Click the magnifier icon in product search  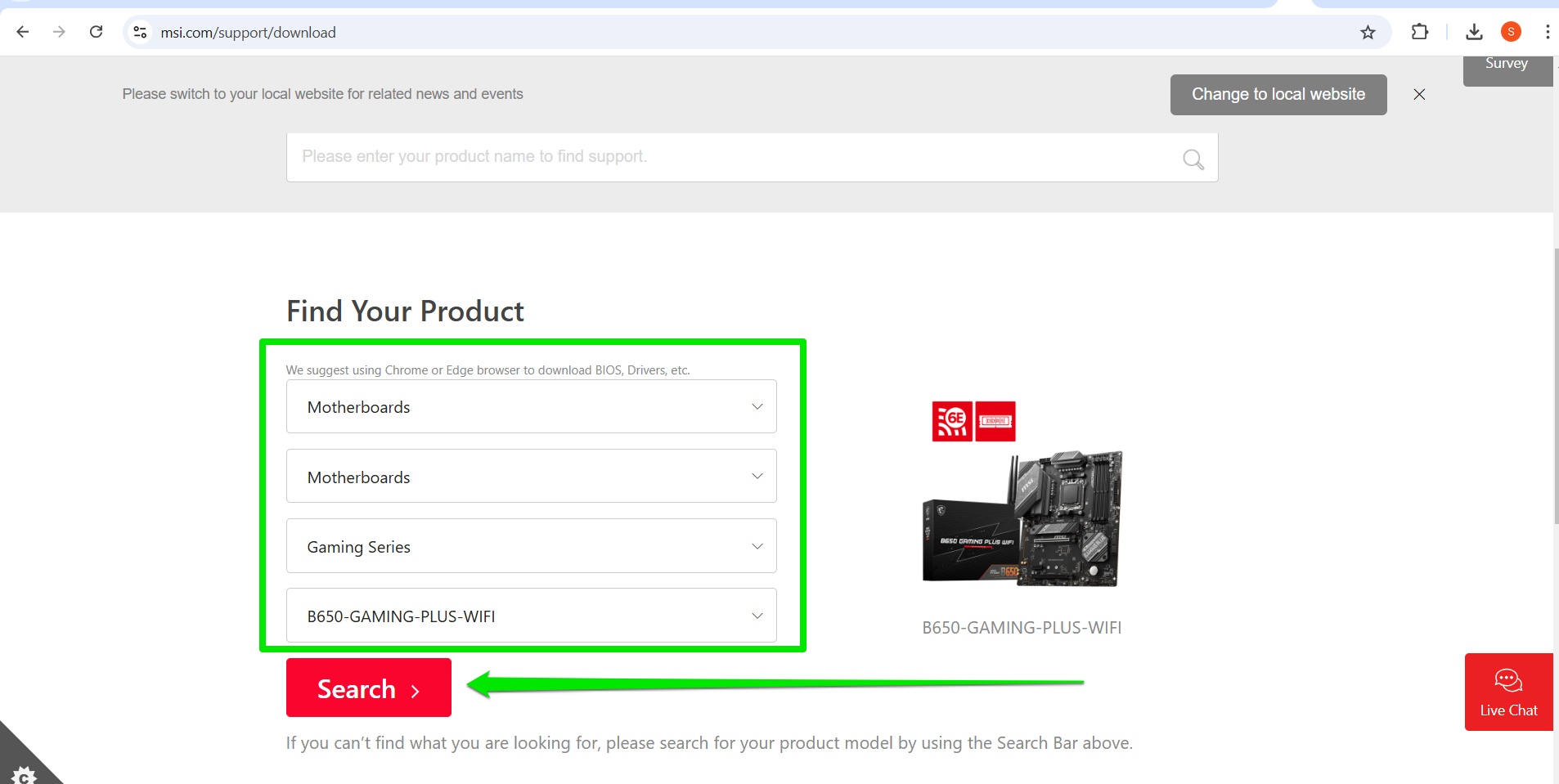pyautogui.click(x=1193, y=159)
